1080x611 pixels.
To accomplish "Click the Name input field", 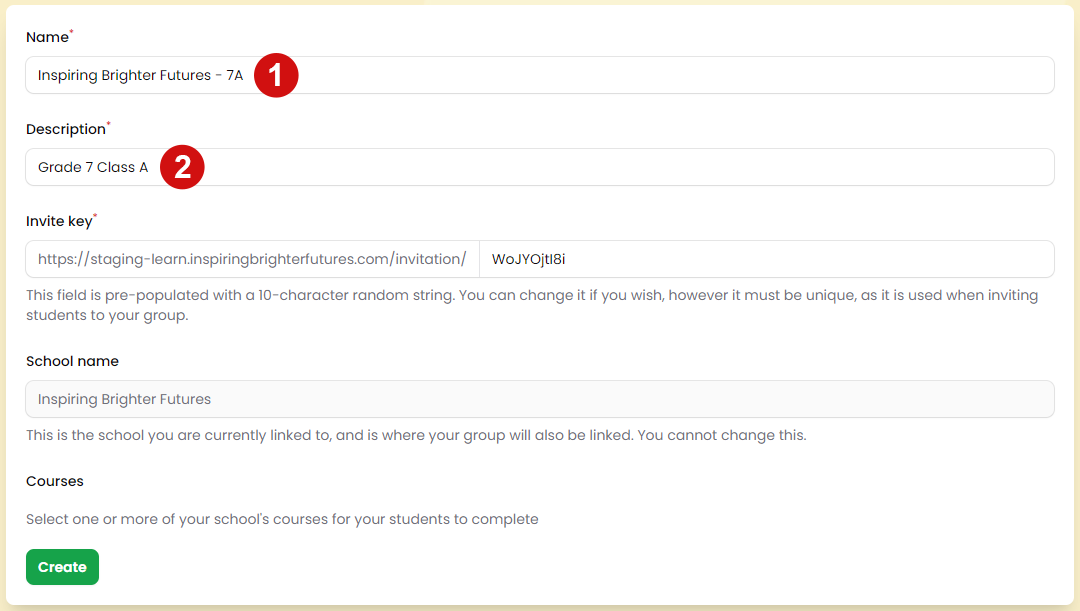I will pyautogui.click(x=539, y=75).
